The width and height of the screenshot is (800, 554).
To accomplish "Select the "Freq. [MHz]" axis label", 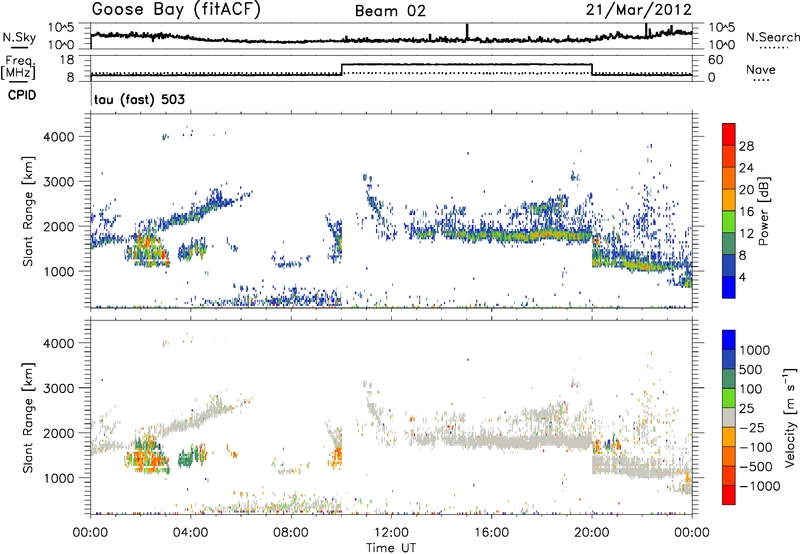I will click(19, 67).
